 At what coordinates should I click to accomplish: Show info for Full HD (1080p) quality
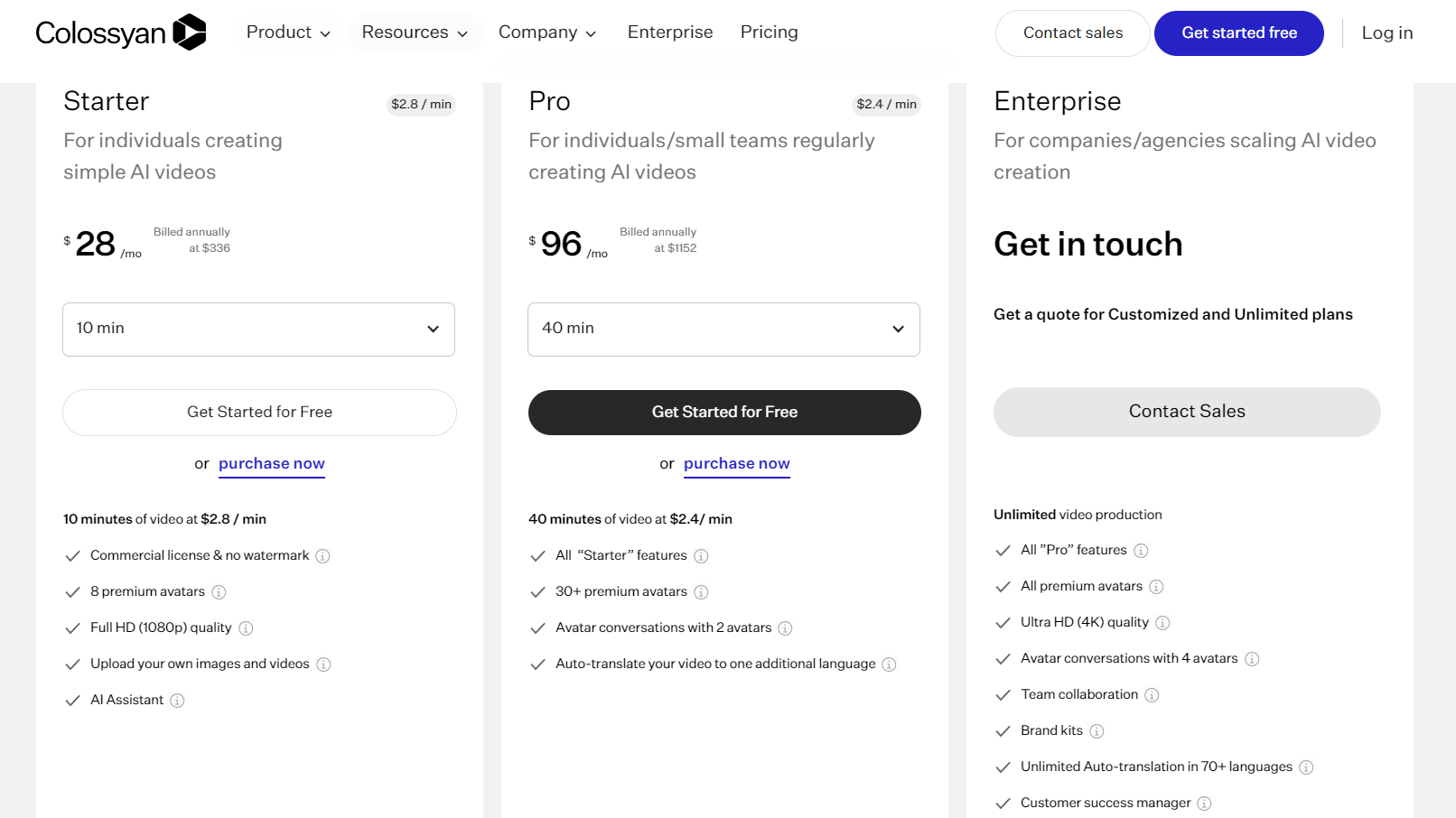[246, 628]
